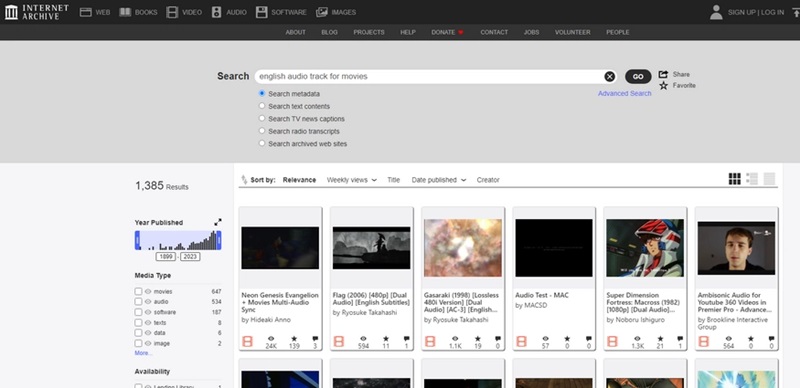Image resolution: width=800 pixels, height=388 pixels.
Task: Open the Contact menu item
Action: 494,32
